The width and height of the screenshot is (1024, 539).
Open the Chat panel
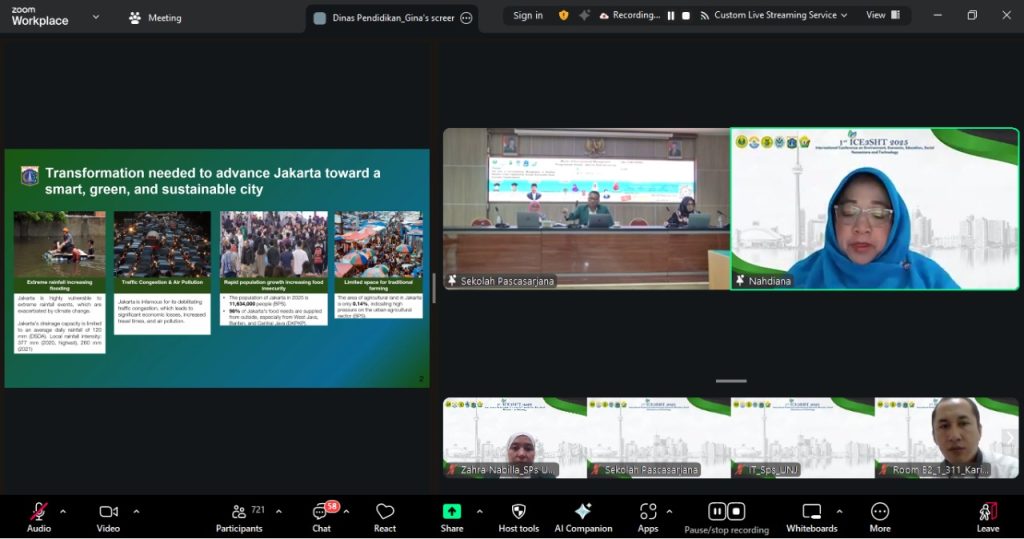pyautogui.click(x=321, y=512)
